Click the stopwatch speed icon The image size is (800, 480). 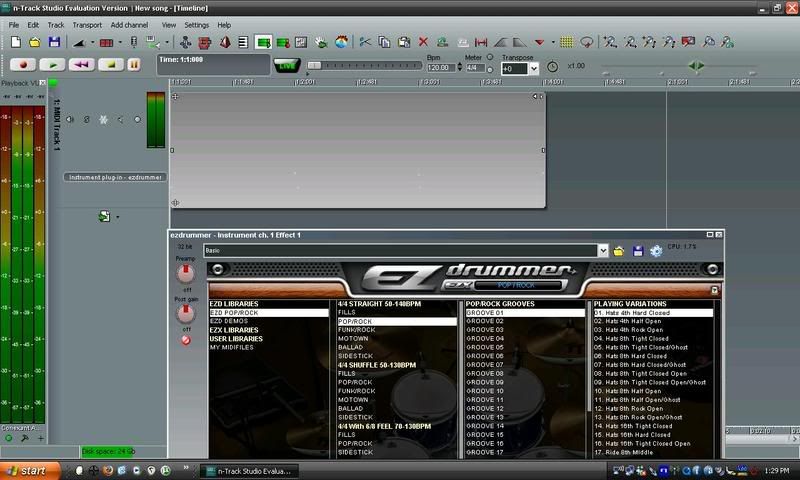click(x=552, y=66)
